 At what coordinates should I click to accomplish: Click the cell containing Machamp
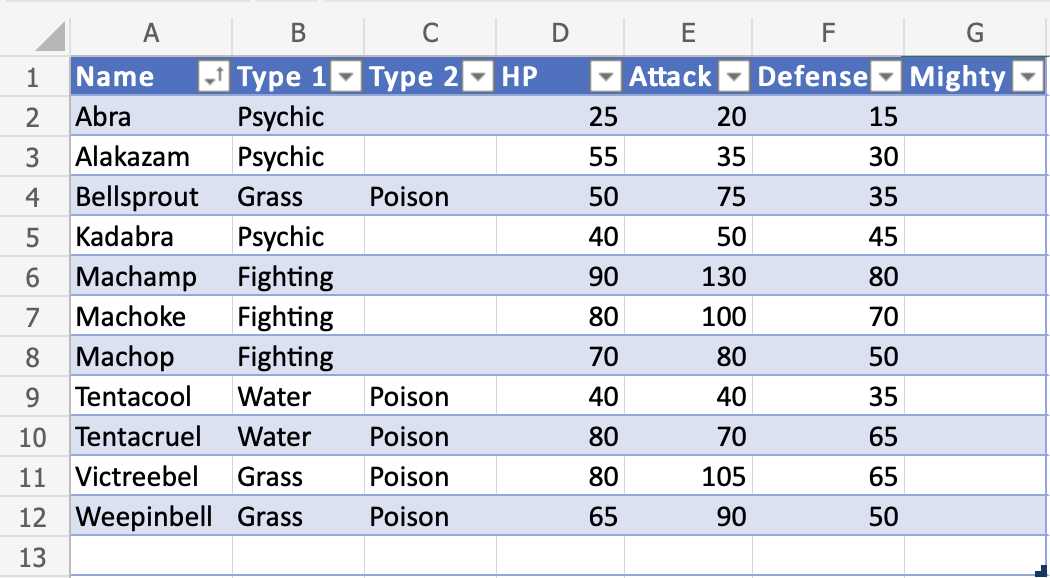pyautogui.click(x=150, y=277)
